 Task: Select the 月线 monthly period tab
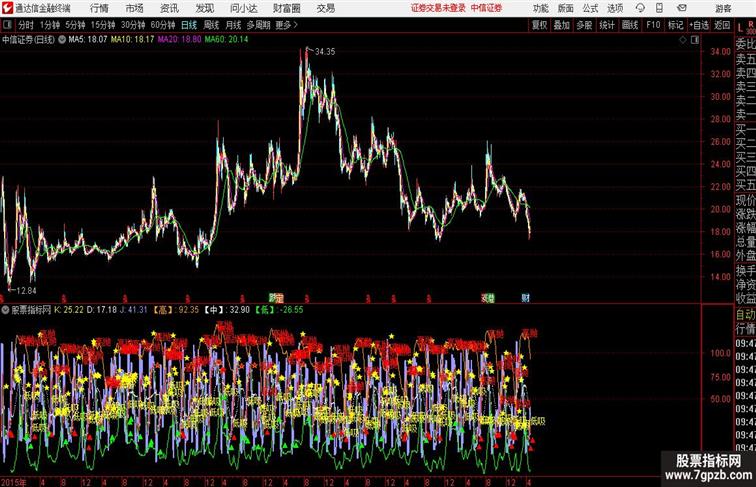(x=233, y=25)
